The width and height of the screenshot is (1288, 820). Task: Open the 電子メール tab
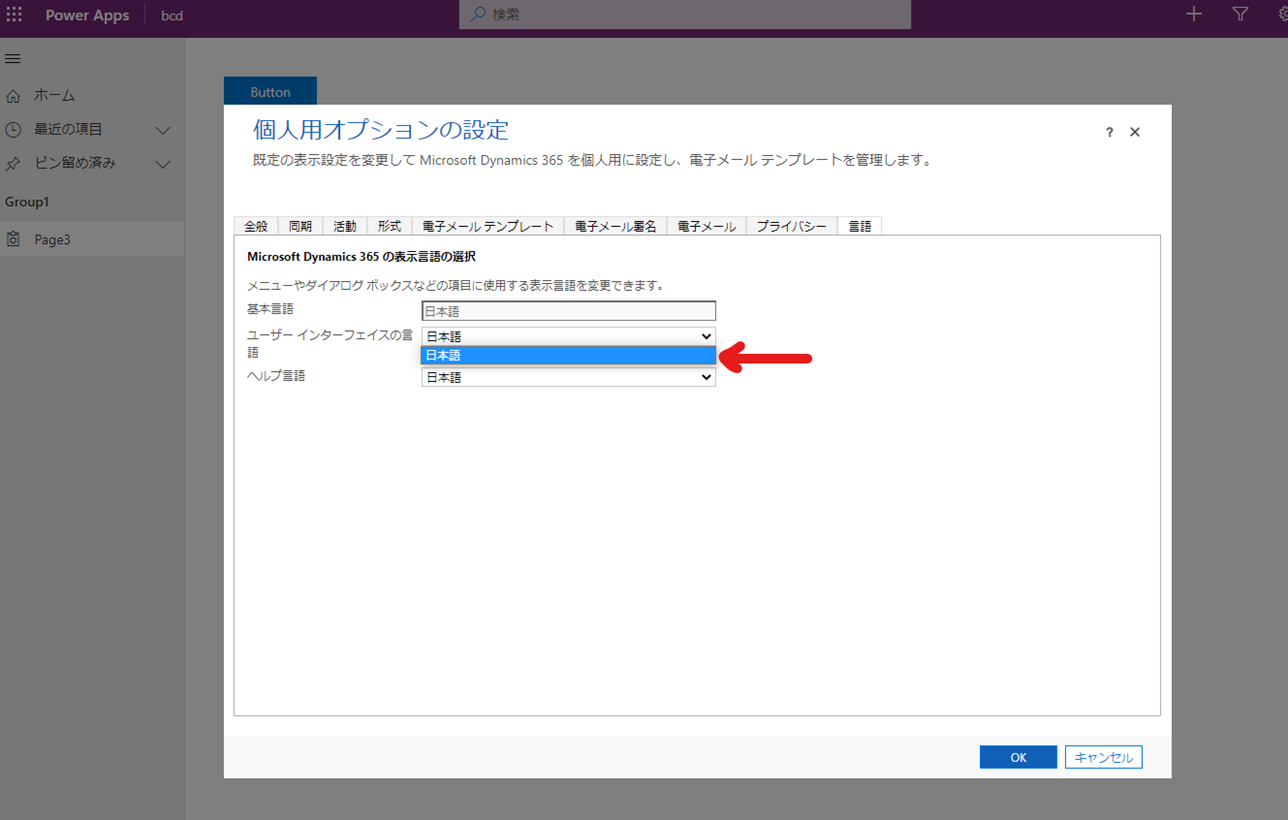tap(706, 226)
